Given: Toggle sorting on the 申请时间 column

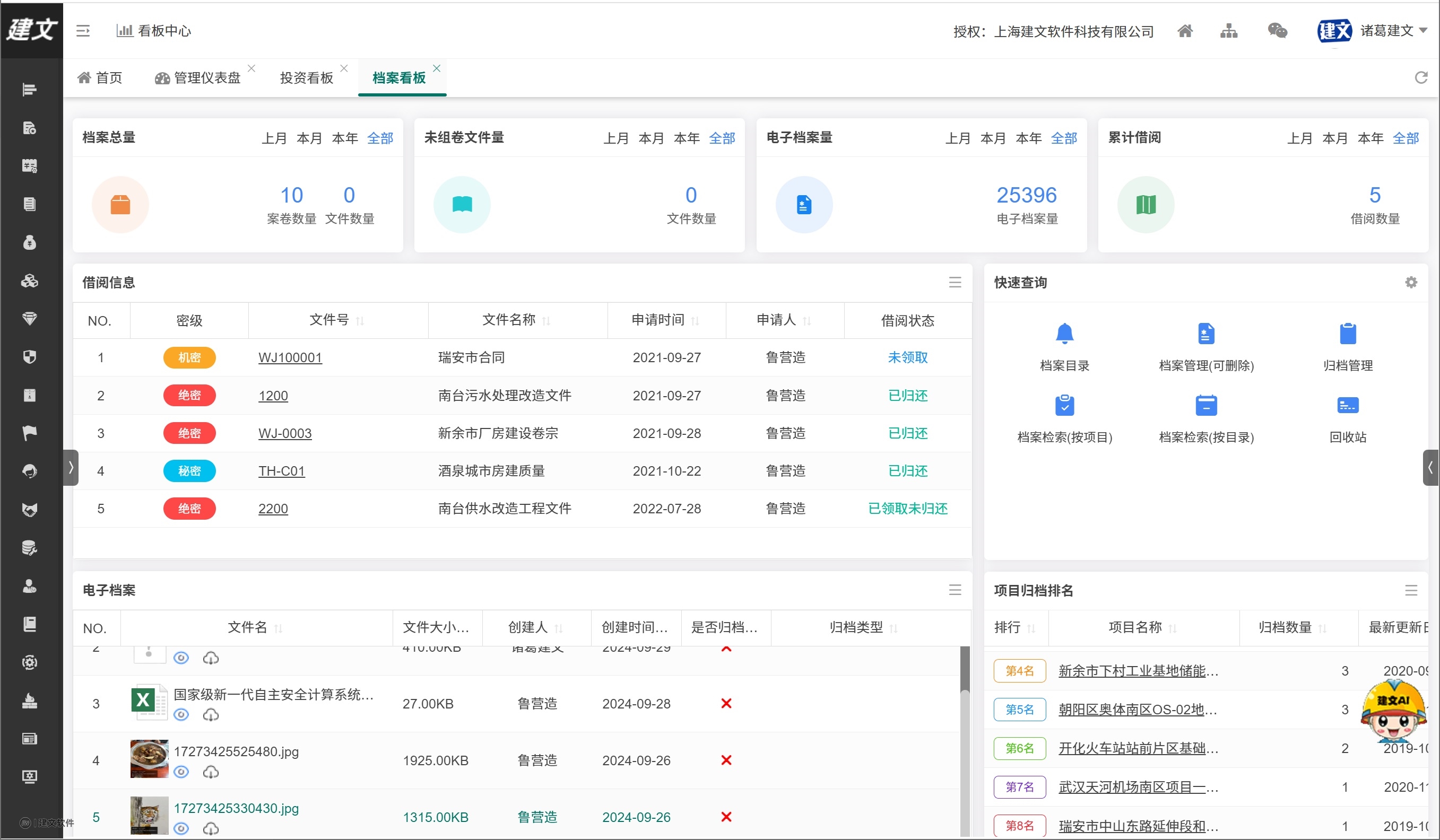Looking at the screenshot, I should (696, 321).
